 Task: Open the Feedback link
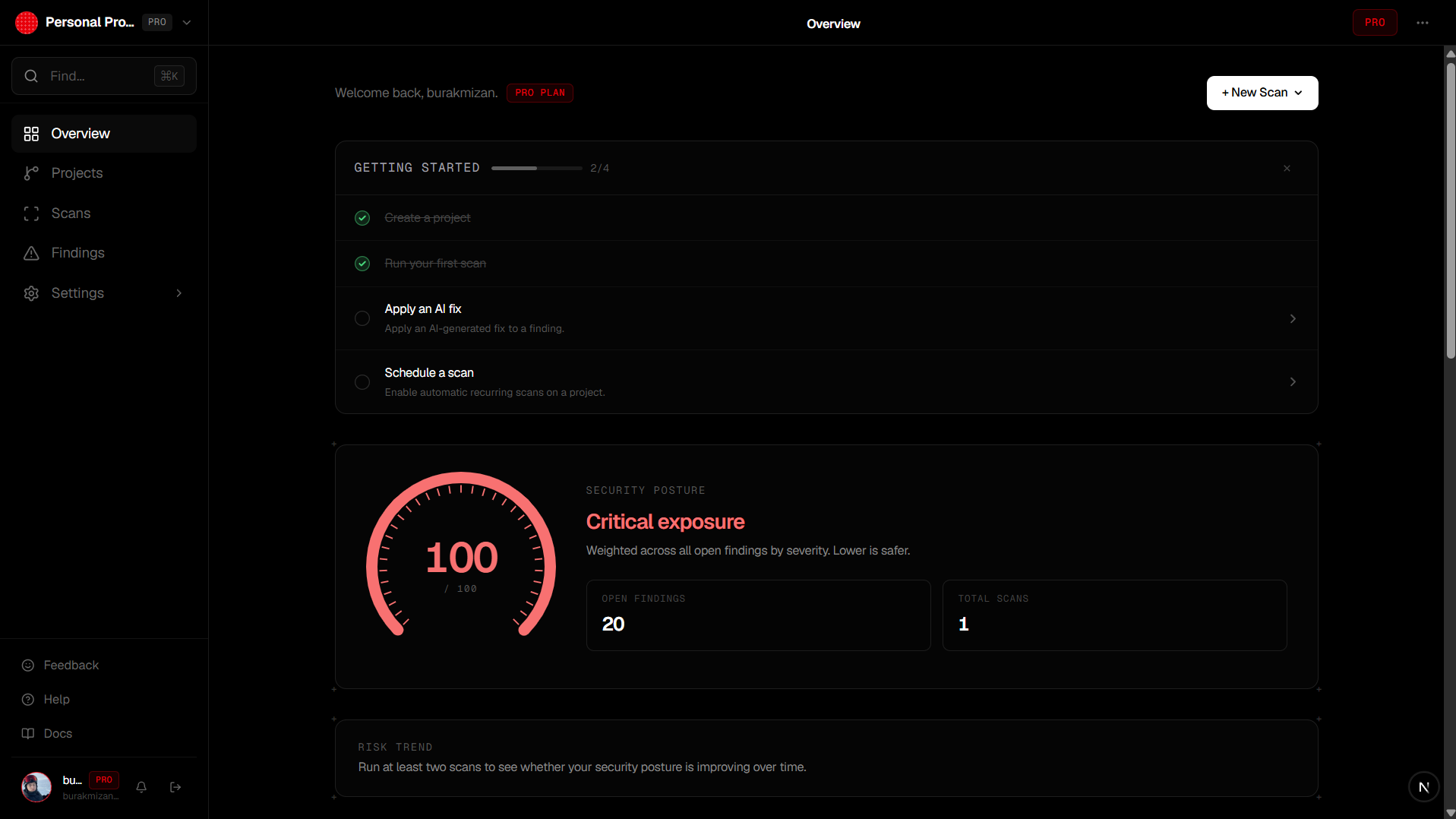coord(71,666)
